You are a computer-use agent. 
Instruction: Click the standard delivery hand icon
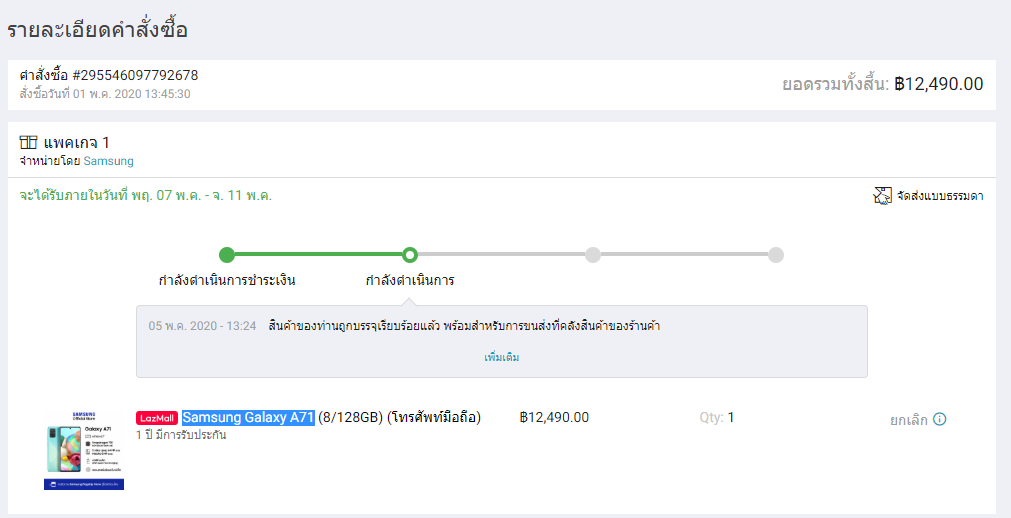pos(882,195)
